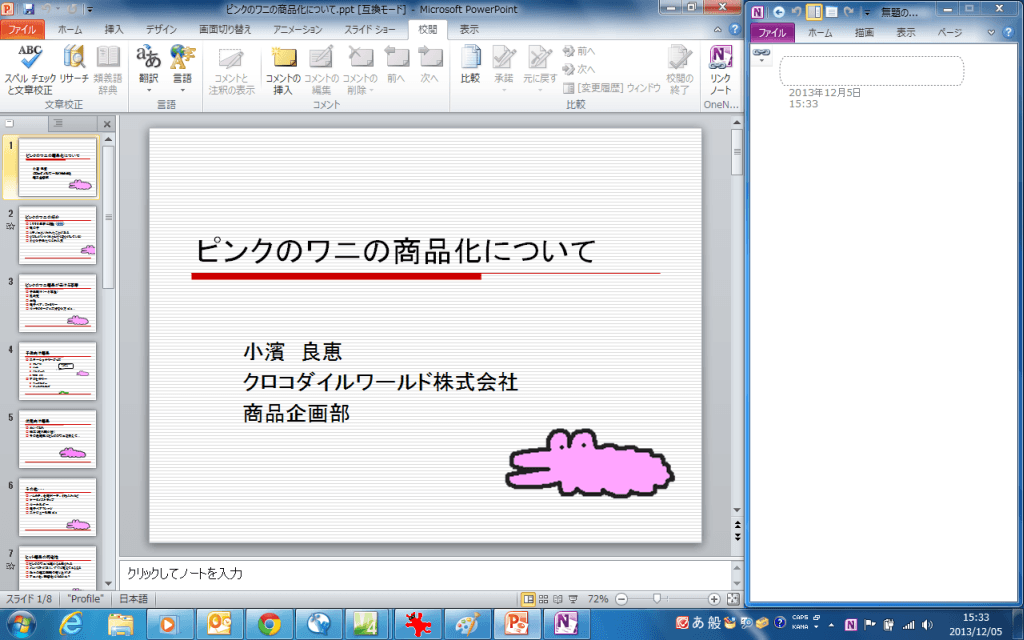Switch to OneNote ページ tab
1024x640 pixels.
tap(950, 33)
